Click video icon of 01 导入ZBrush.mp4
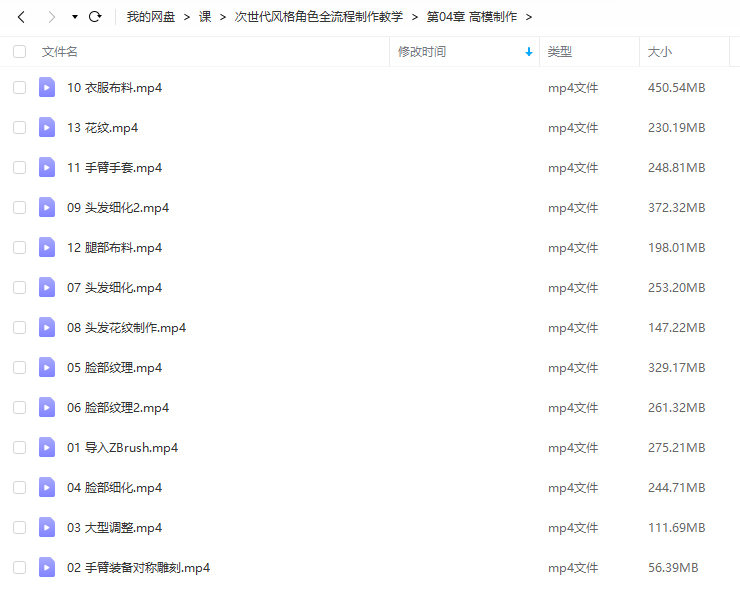 click(47, 448)
